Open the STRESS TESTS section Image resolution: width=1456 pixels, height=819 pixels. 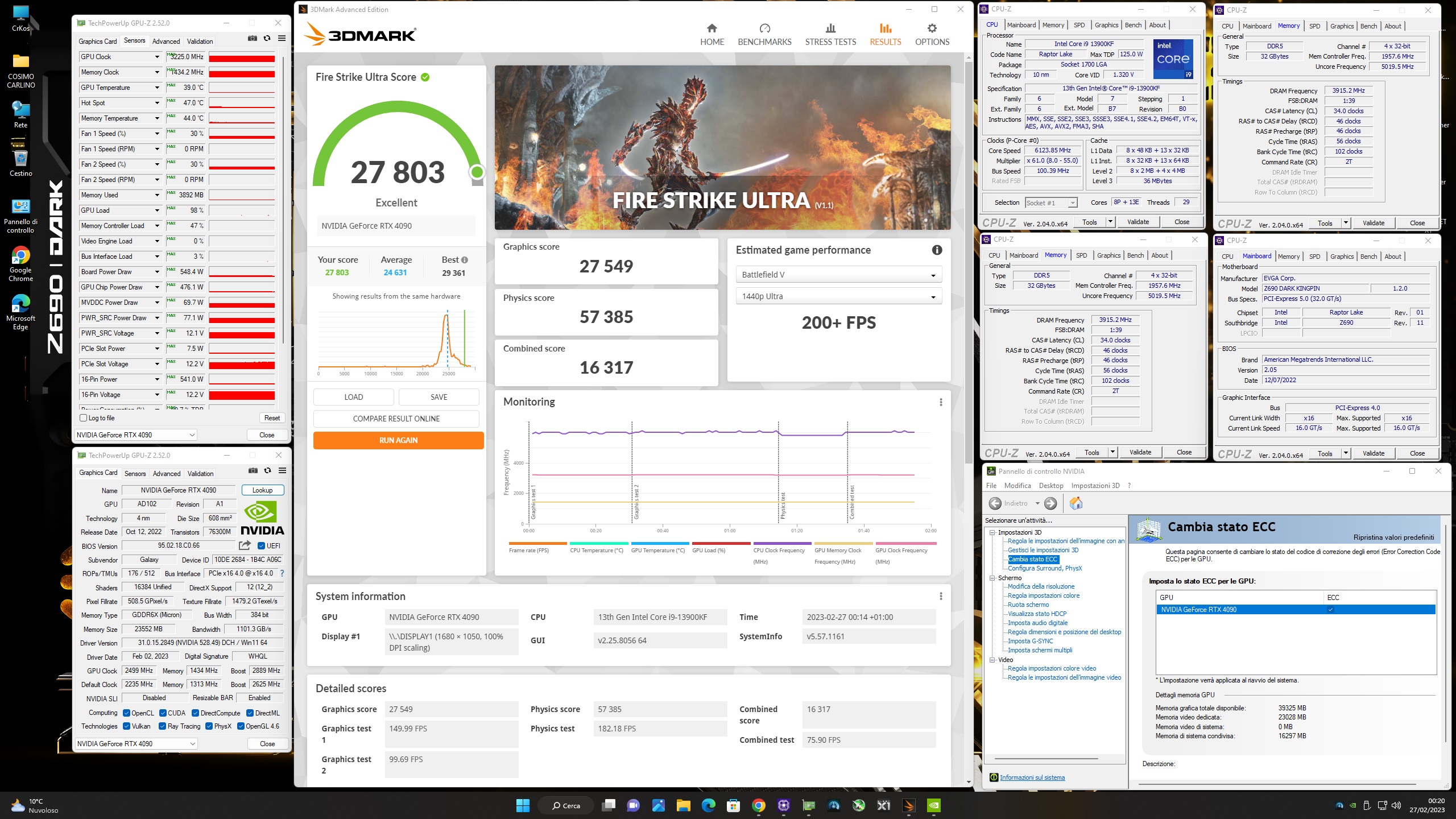830,35
